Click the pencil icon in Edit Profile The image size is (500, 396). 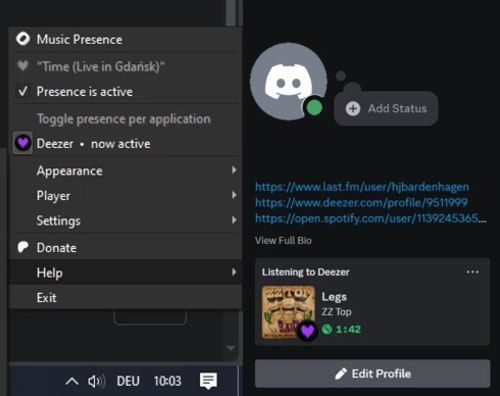pos(341,374)
